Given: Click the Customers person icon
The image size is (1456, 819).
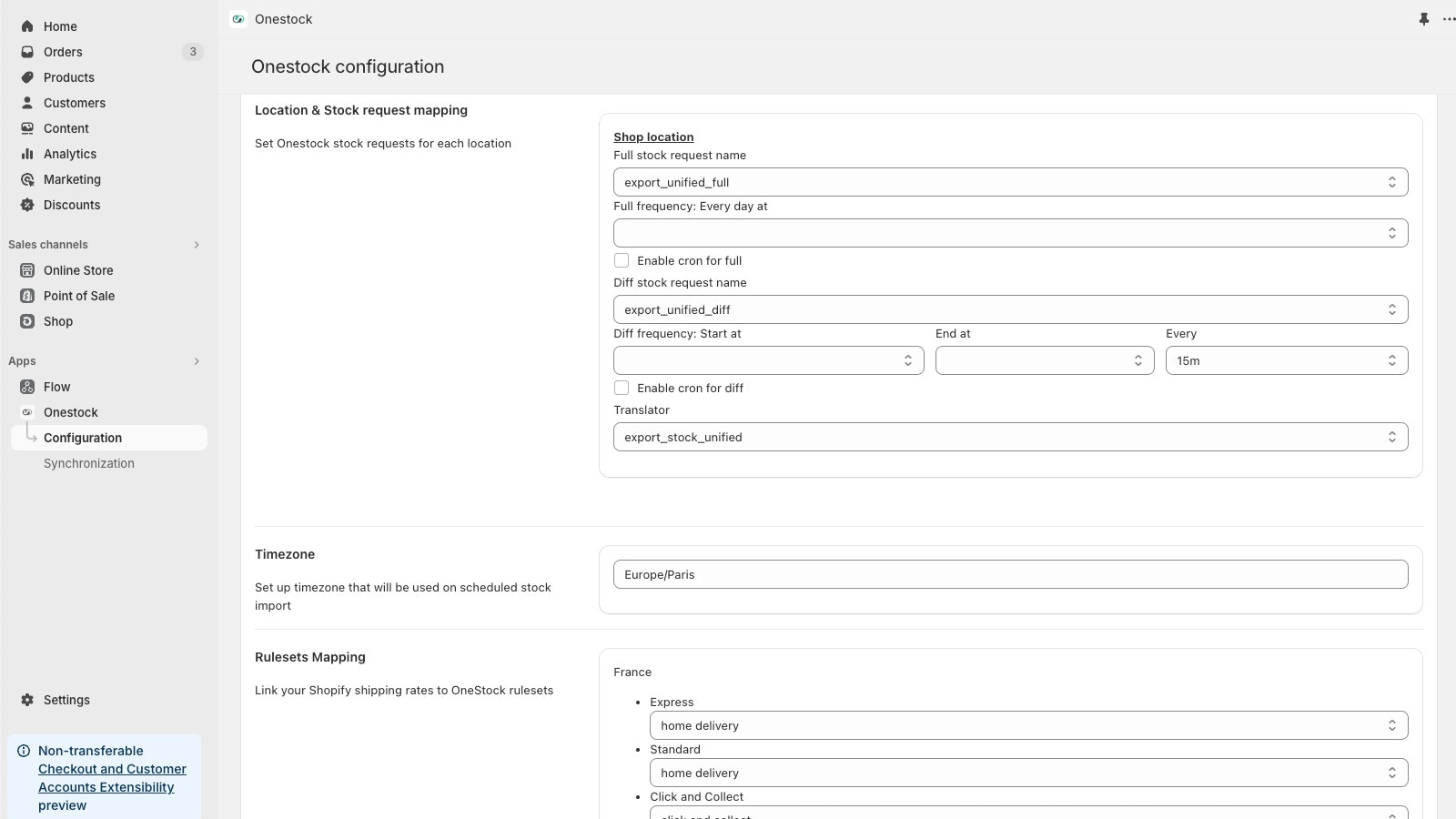Looking at the screenshot, I should tap(27, 103).
